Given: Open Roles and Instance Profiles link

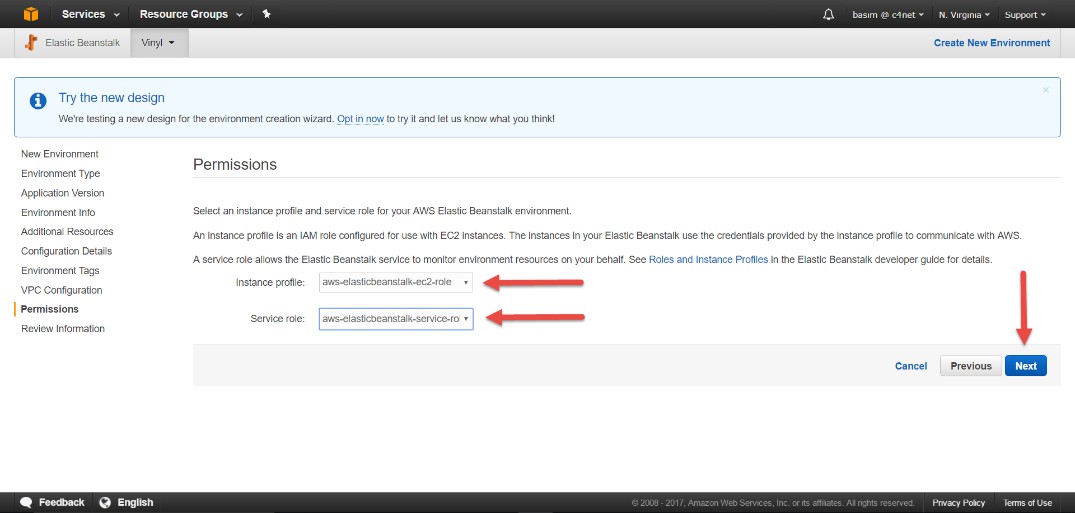Looking at the screenshot, I should (708, 259).
